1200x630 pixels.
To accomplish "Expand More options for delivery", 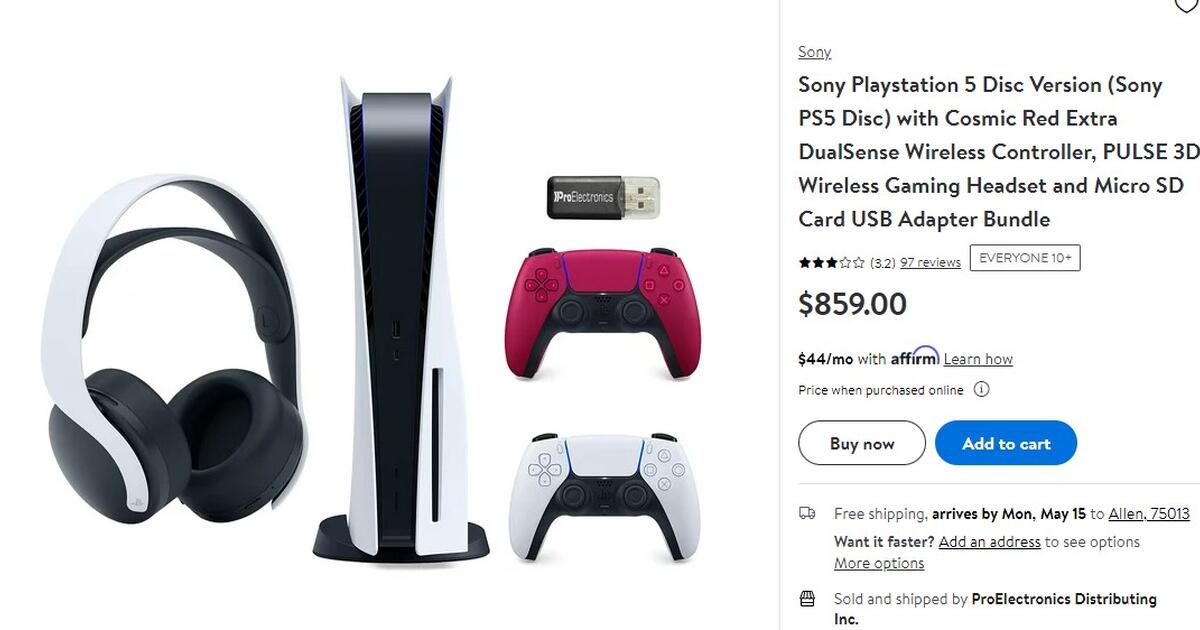I will pos(878,563).
